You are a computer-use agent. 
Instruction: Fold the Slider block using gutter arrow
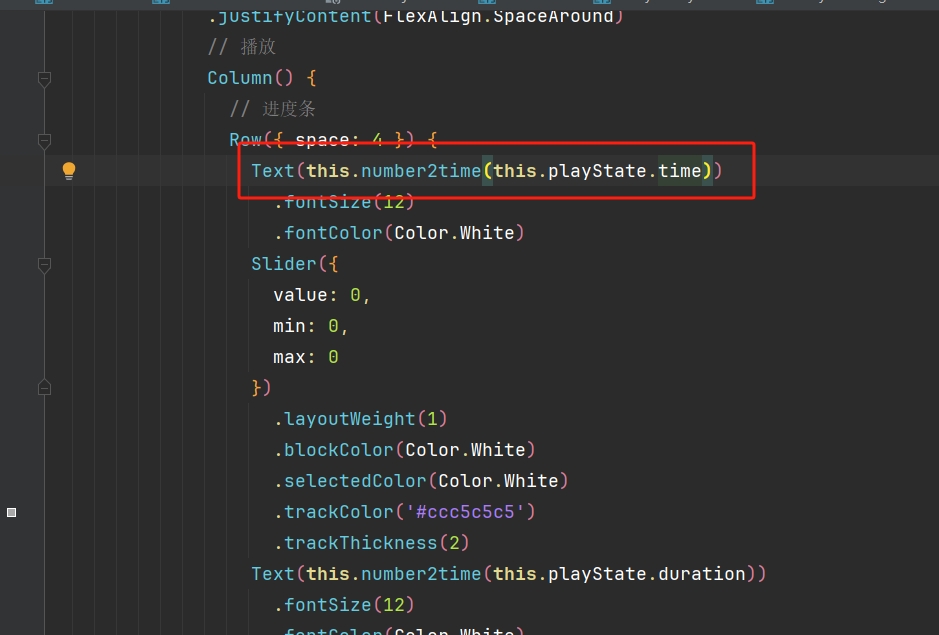click(x=44, y=265)
